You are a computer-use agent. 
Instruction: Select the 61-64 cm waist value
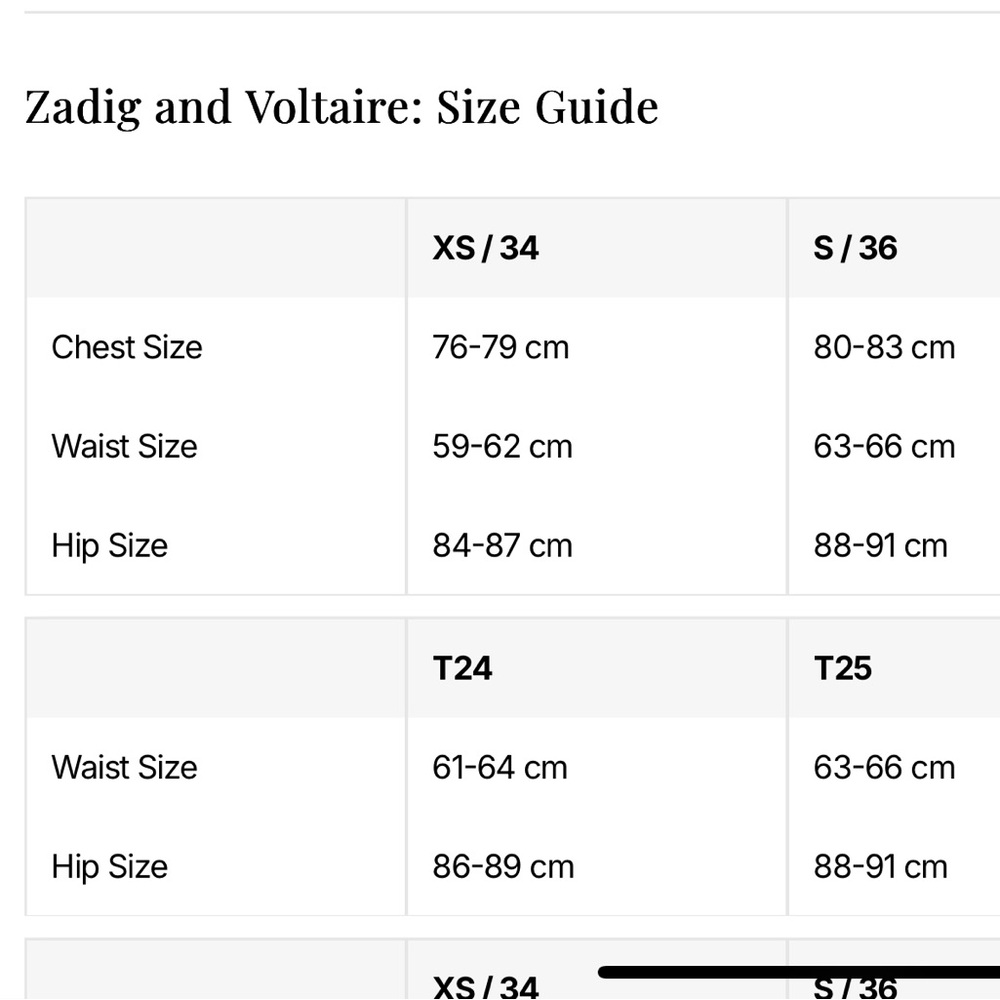pyautogui.click(x=500, y=767)
